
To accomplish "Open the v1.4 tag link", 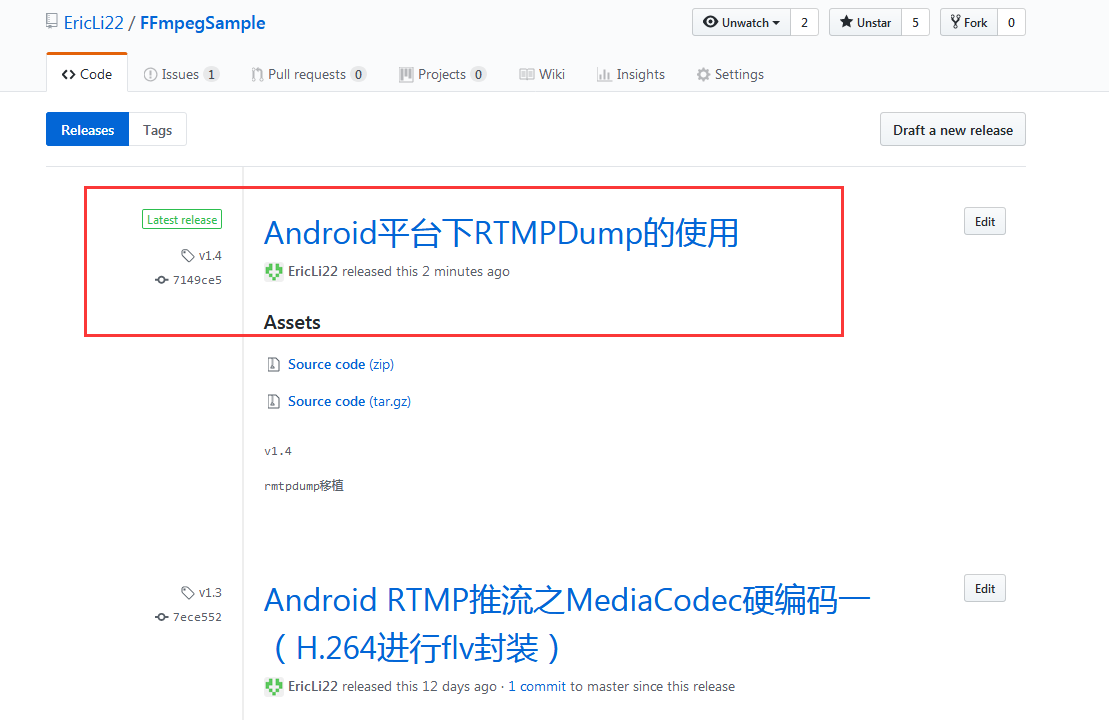I will (210, 255).
